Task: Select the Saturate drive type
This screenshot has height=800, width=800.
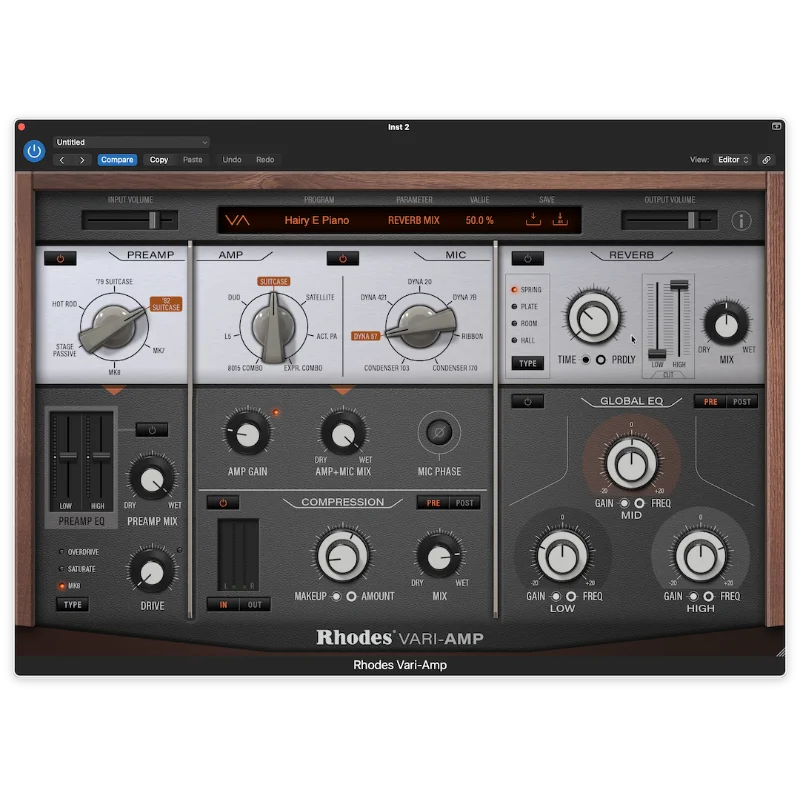Action: pos(78,569)
